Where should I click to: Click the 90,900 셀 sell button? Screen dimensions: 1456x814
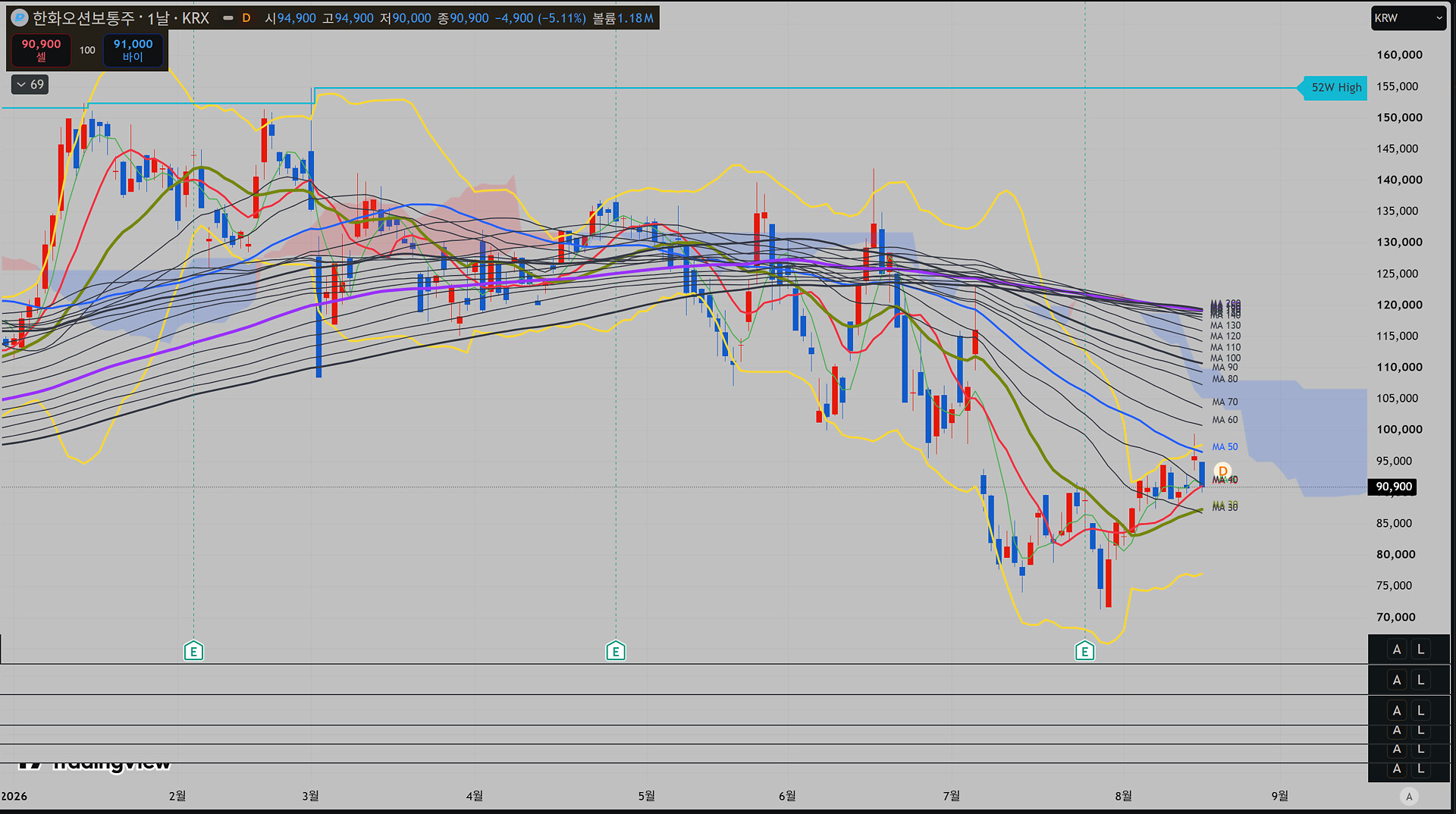41,50
